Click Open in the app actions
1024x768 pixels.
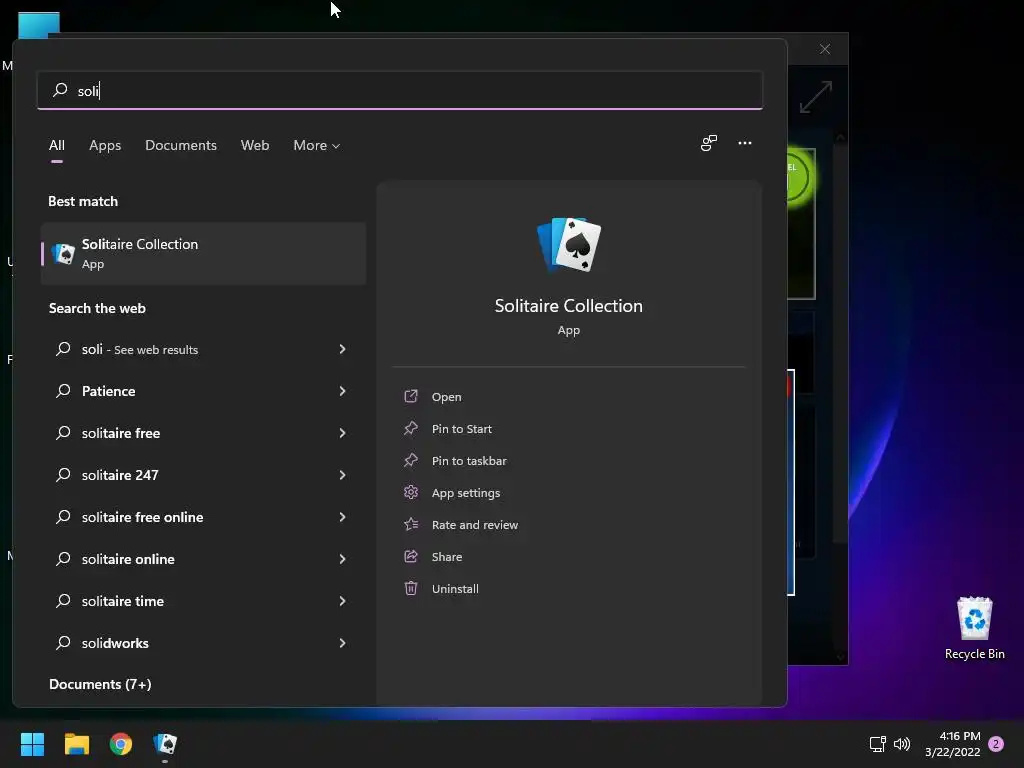click(447, 396)
